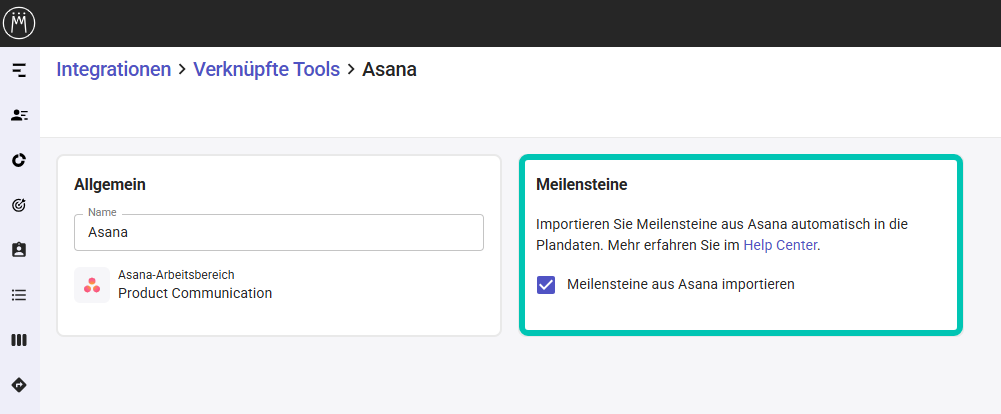
Task: Click the Asana breadcrumb text
Action: 389,69
